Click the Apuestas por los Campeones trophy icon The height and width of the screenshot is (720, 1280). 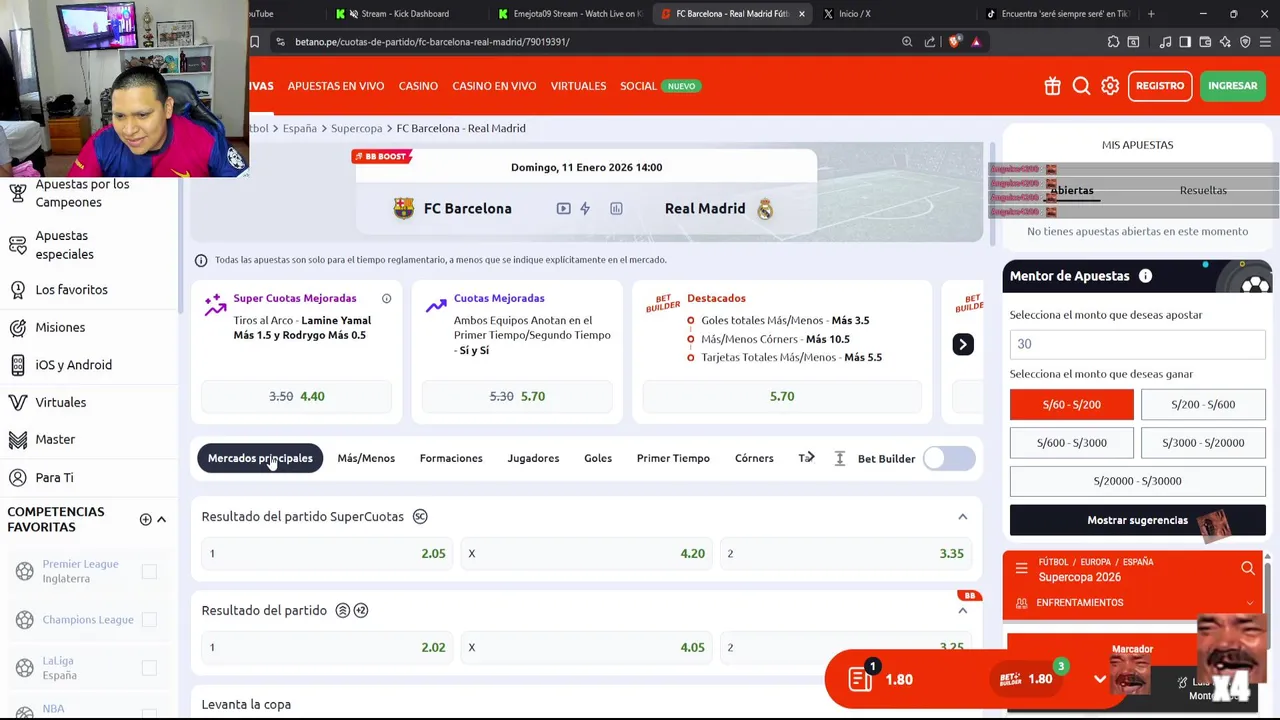17,193
